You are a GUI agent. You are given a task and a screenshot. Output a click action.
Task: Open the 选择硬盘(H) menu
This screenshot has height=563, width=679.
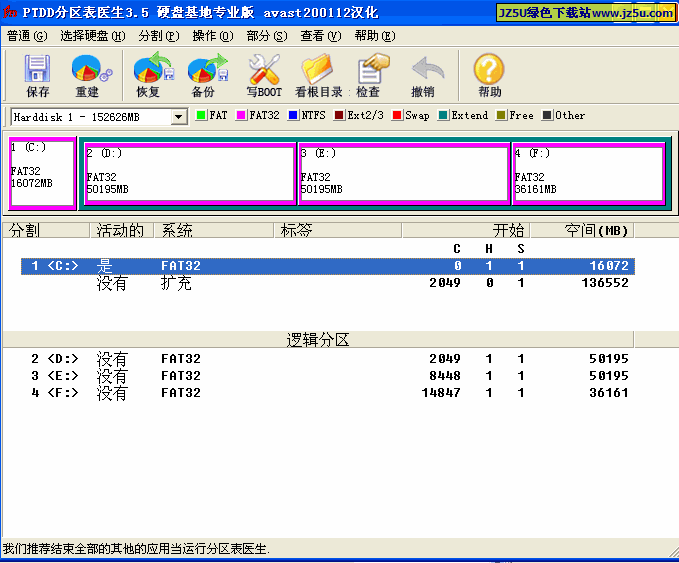pyautogui.click(x=93, y=36)
